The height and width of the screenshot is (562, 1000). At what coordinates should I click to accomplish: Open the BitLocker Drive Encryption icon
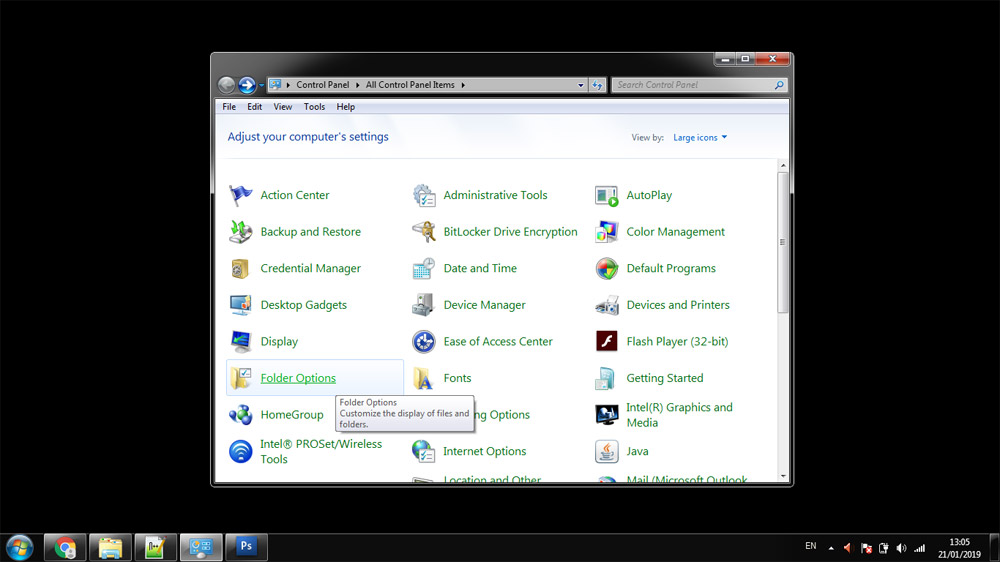[x=424, y=232]
